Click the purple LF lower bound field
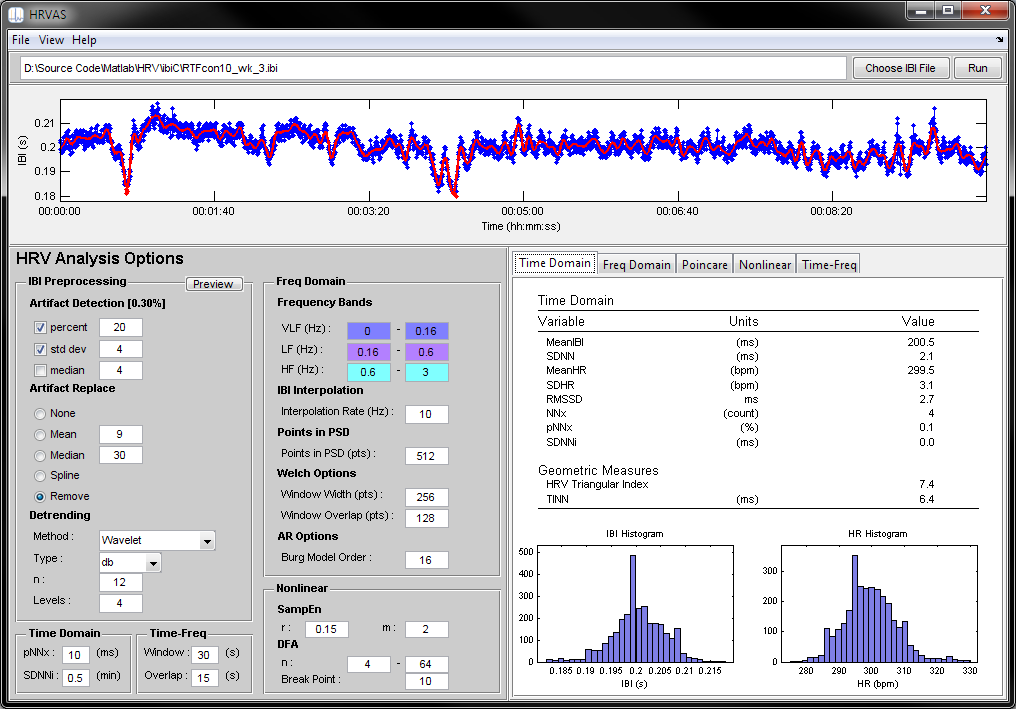1016x709 pixels. [x=368, y=352]
